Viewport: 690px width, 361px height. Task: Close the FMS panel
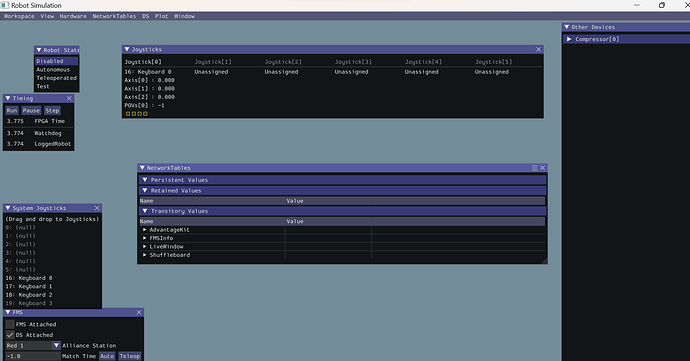139,312
